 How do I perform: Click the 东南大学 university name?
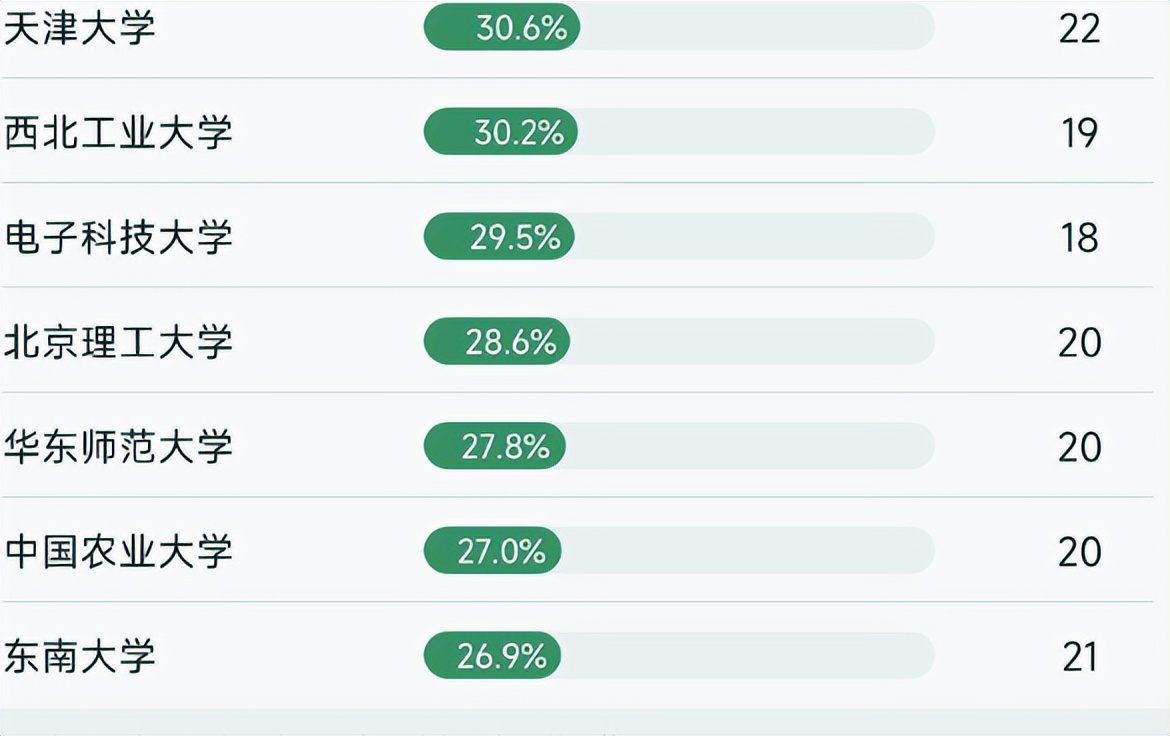tap(80, 657)
